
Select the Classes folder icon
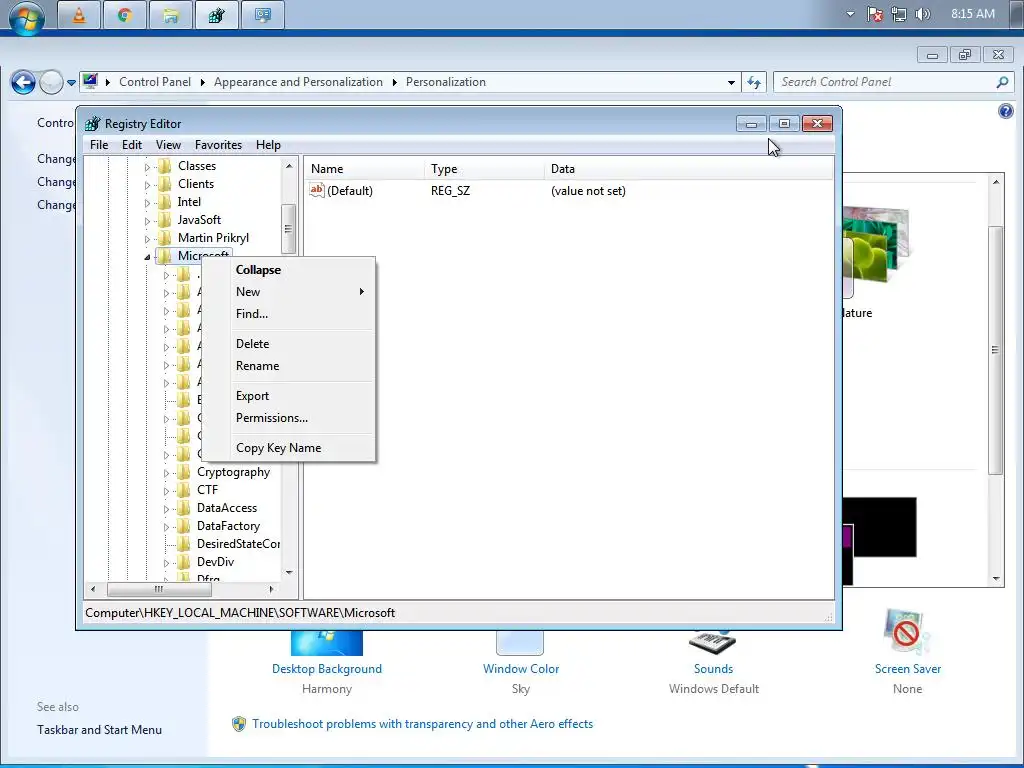click(x=165, y=166)
